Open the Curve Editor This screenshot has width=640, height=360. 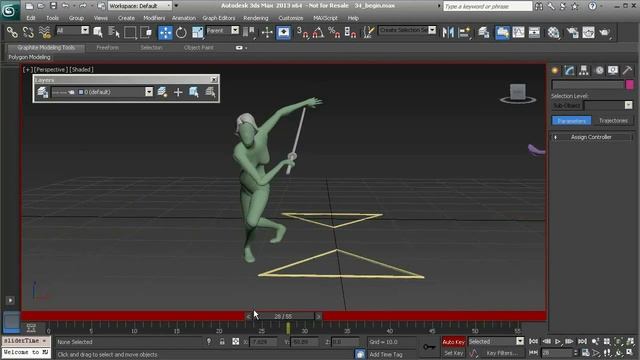[518, 32]
